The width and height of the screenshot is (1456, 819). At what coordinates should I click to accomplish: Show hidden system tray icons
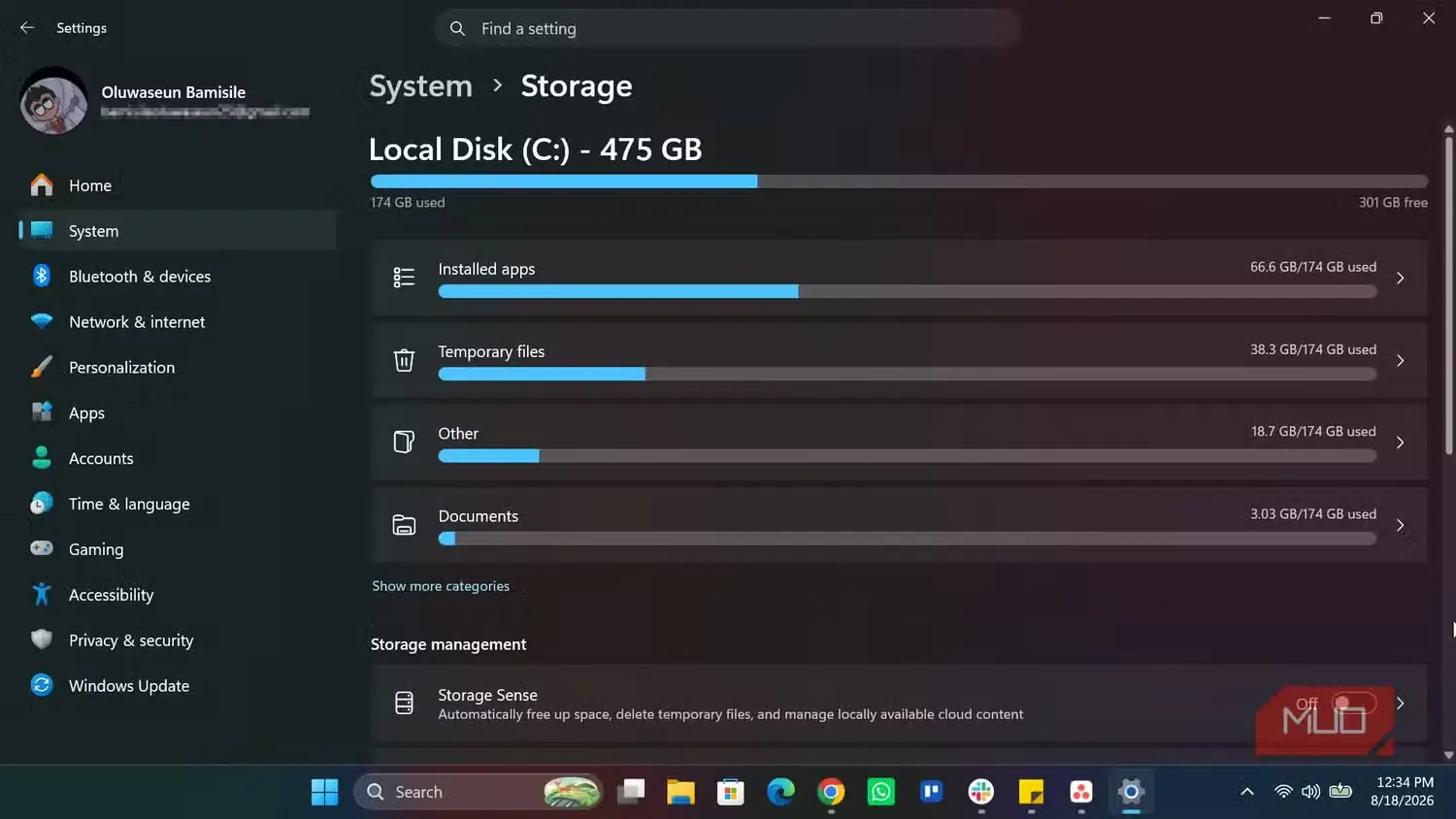pos(1247,792)
